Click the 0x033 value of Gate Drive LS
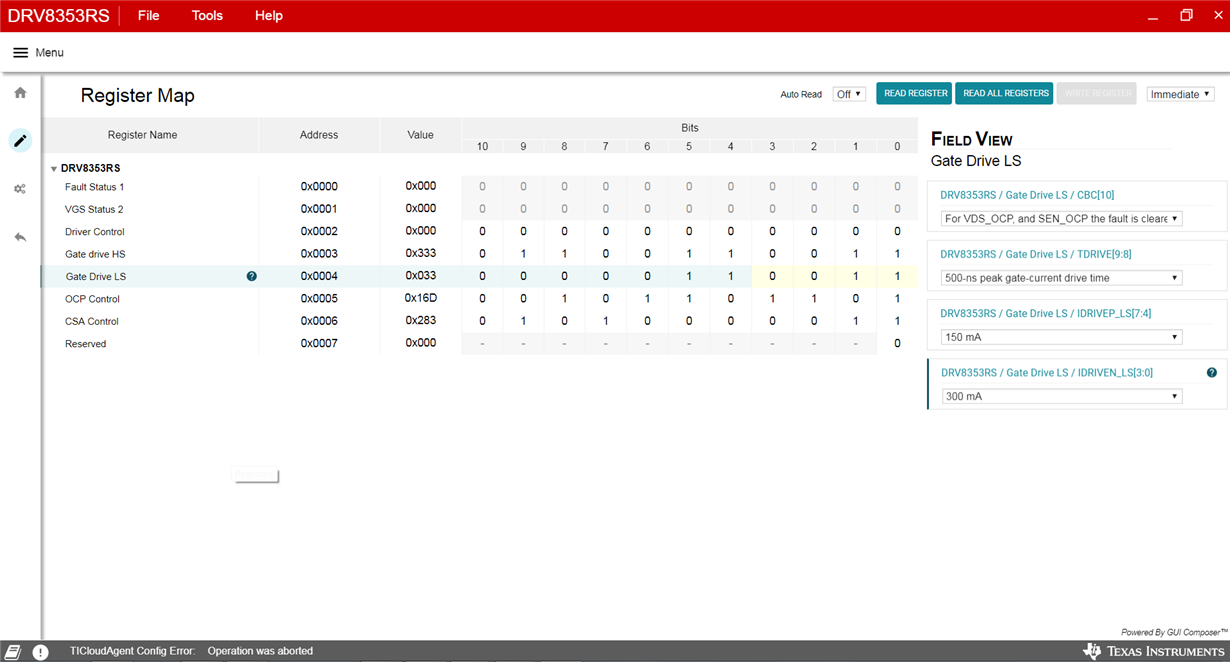Image resolution: width=1230 pixels, height=662 pixels. (421, 275)
